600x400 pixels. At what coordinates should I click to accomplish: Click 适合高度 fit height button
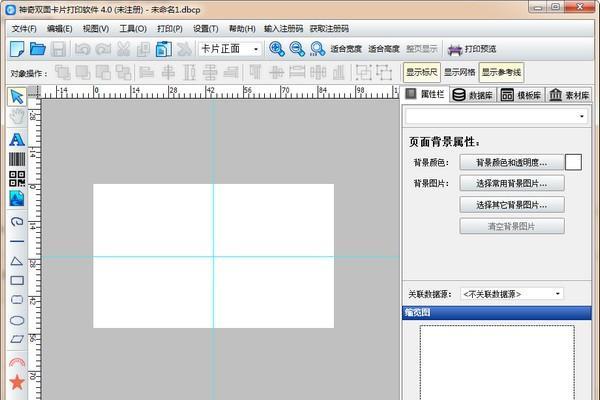pos(384,49)
